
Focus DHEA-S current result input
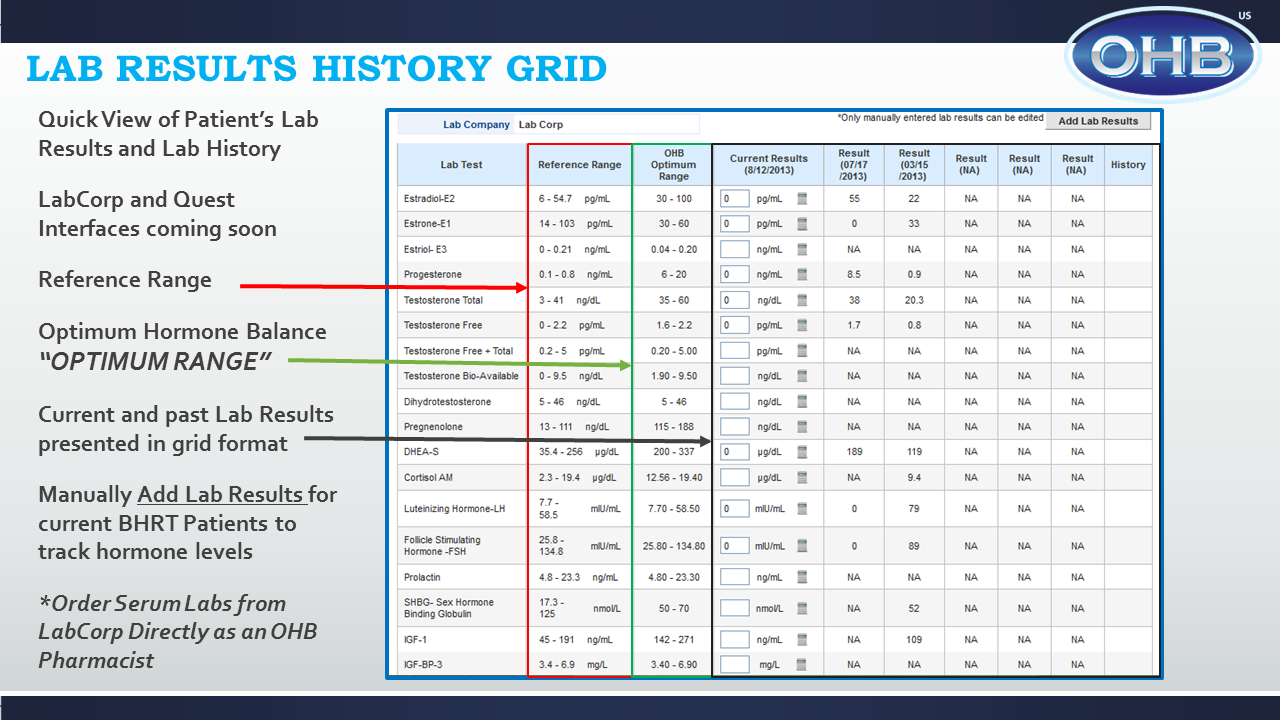tap(735, 453)
